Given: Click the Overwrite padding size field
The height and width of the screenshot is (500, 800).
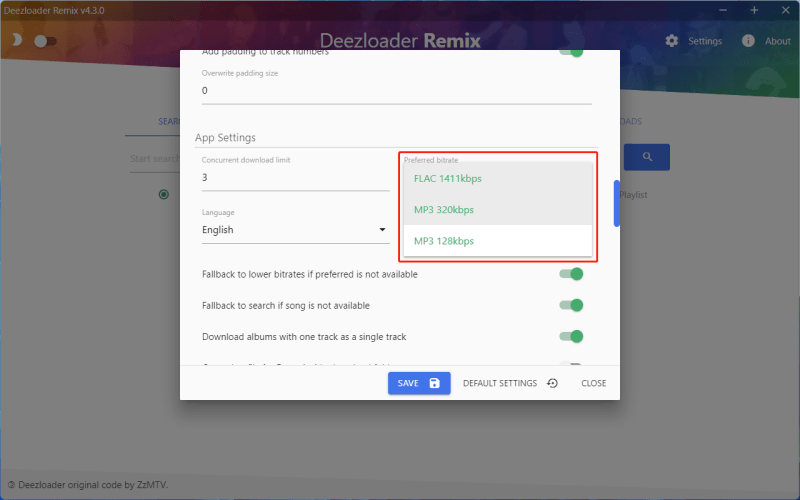Looking at the screenshot, I should (396, 91).
